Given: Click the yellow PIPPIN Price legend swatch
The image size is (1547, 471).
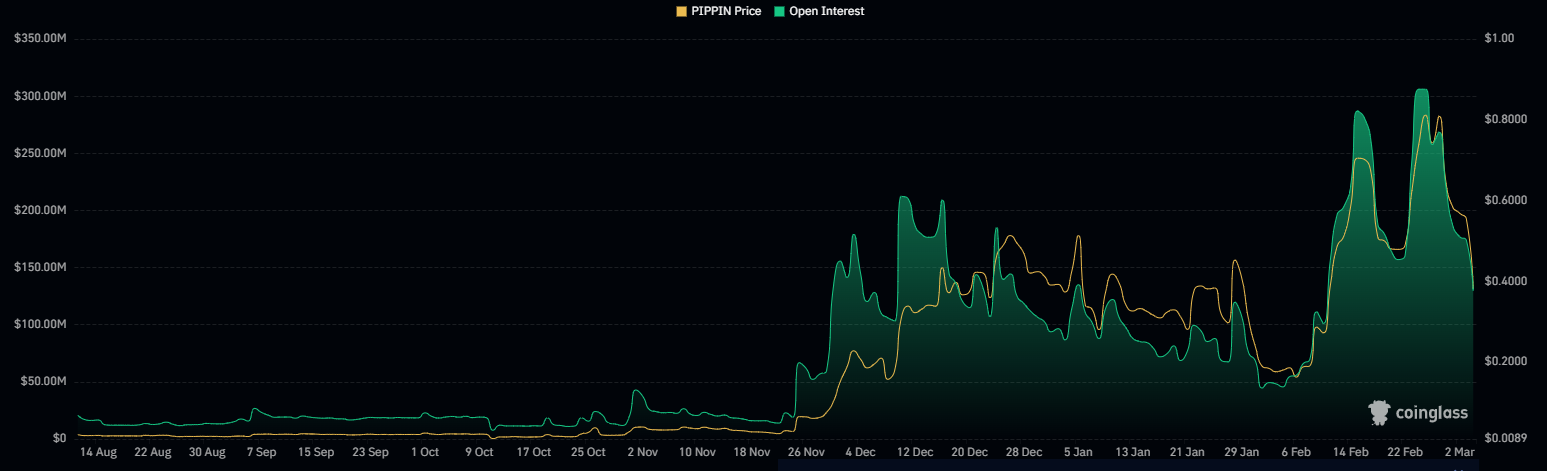Looking at the screenshot, I should [x=683, y=11].
